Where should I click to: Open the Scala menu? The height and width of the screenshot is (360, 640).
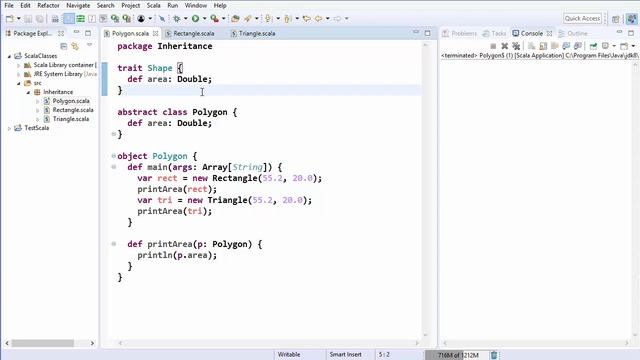point(153,6)
